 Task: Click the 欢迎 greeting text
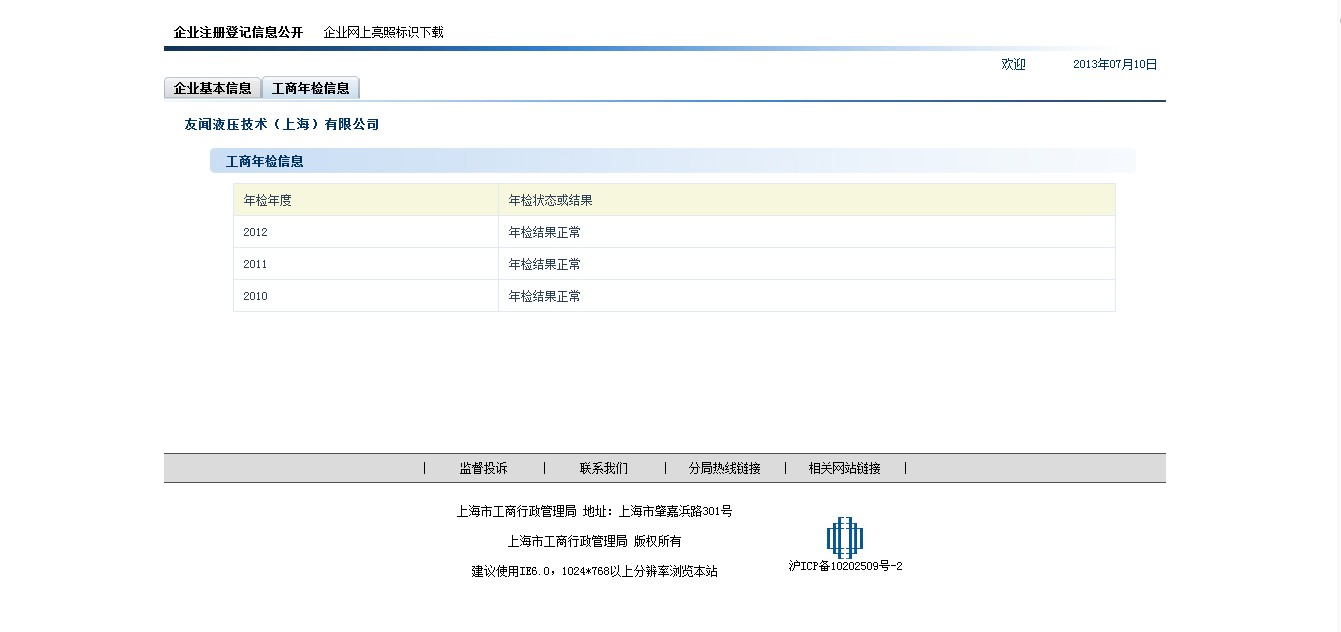point(1014,64)
